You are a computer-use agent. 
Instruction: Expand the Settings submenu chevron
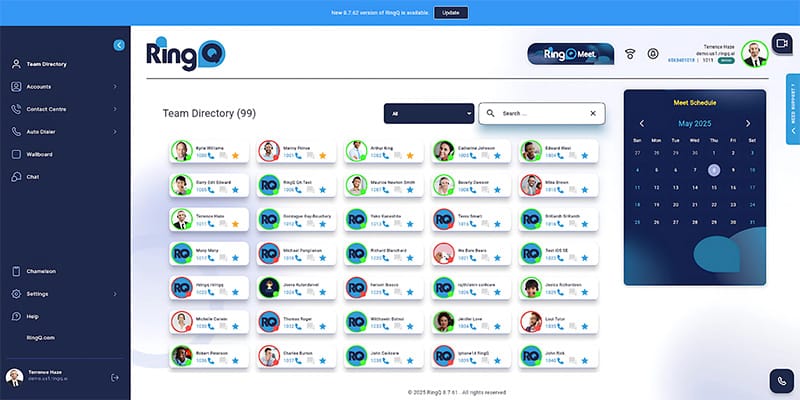[x=115, y=294]
